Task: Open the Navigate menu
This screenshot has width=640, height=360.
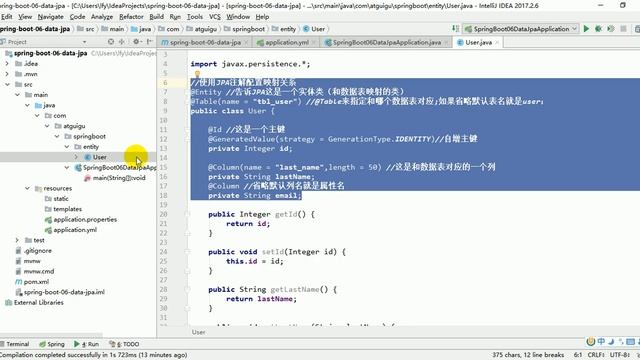Action: [51, 17]
